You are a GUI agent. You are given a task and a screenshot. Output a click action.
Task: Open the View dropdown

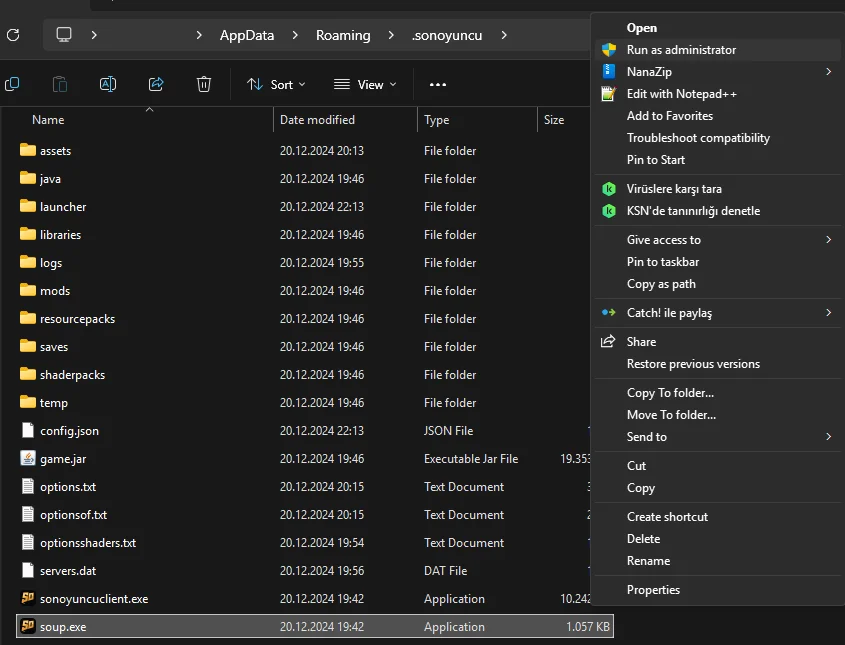point(365,85)
